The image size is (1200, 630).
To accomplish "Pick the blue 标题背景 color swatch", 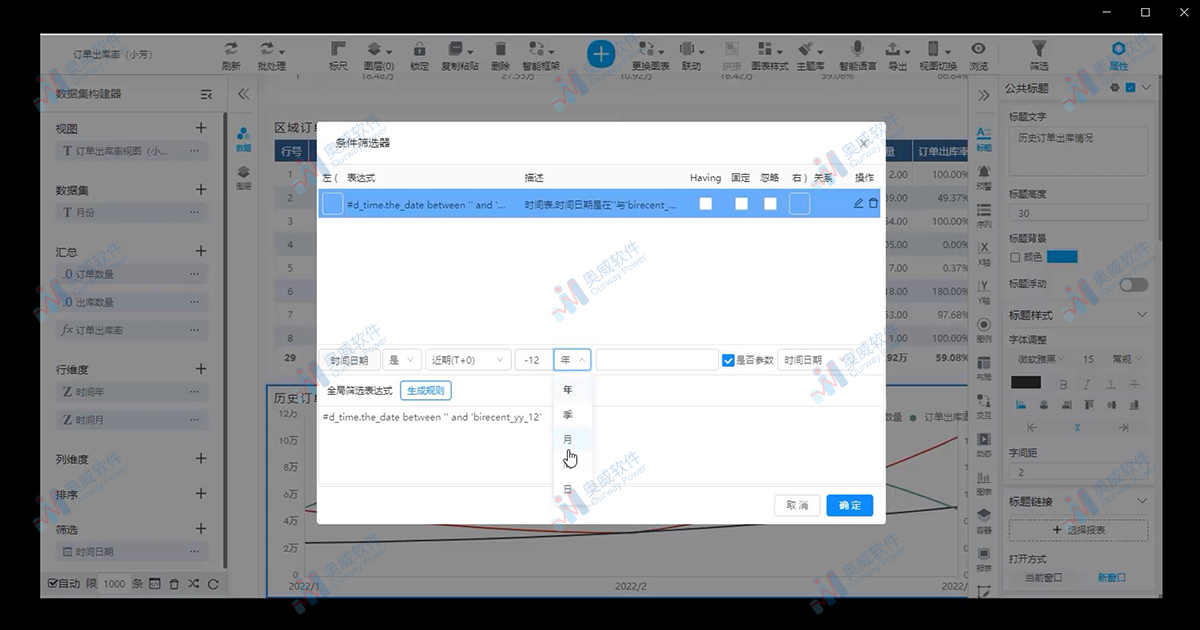I will pyautogui.click(x=1061, y=257).
